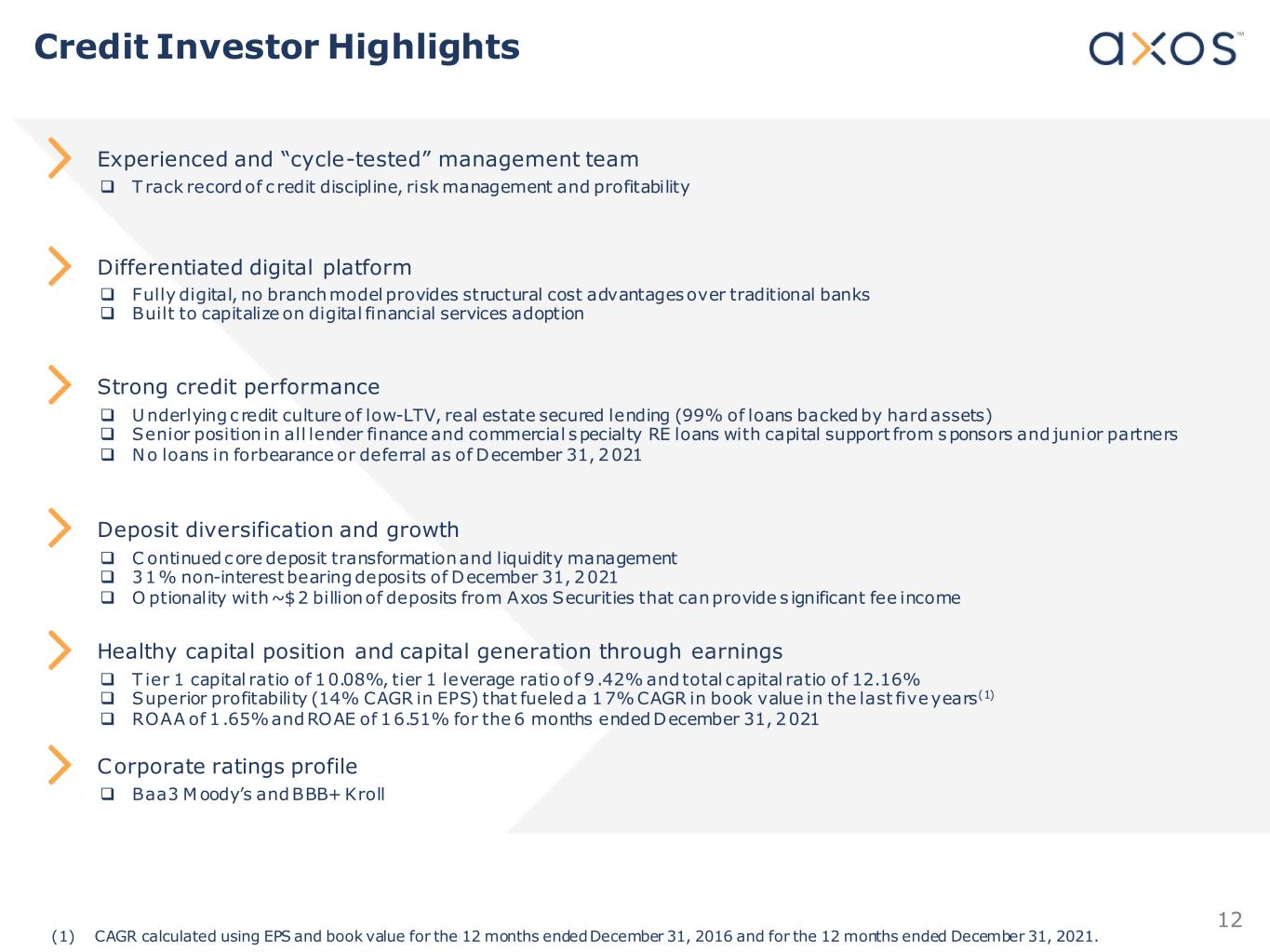Click checkbox bullet before ROAA of 1.65% line

tap(107, 719)
